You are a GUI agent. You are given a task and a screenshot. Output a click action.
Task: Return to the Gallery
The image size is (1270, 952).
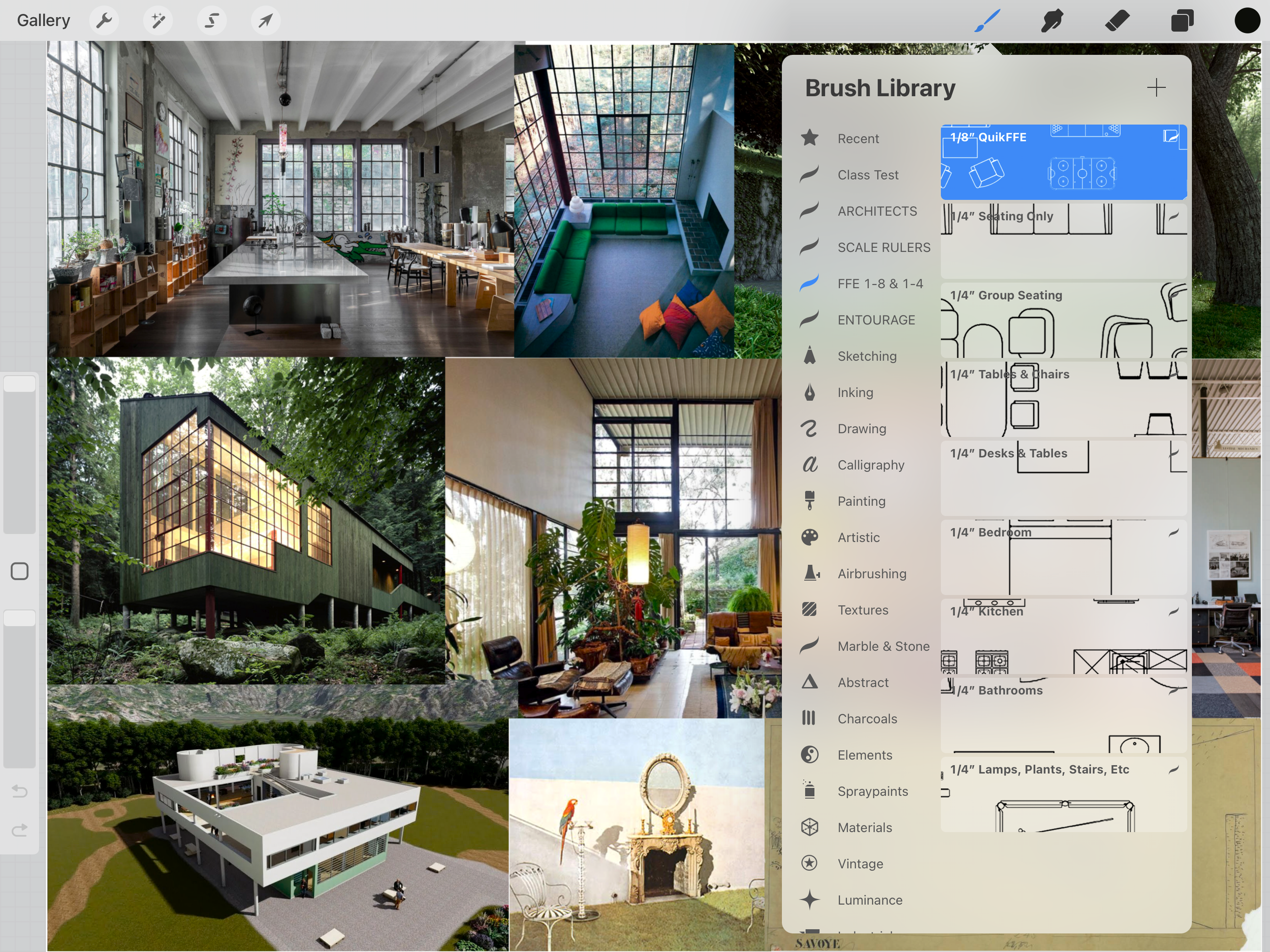point(44,21)
